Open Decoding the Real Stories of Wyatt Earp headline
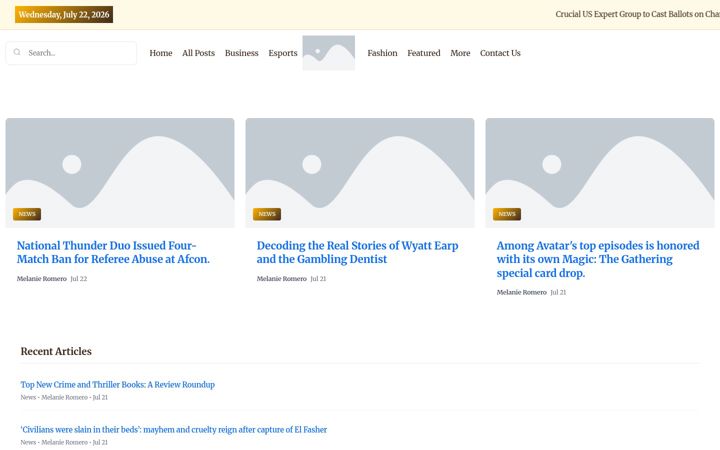This screenshot has height=450, width=720. click(x=357, y=252)
